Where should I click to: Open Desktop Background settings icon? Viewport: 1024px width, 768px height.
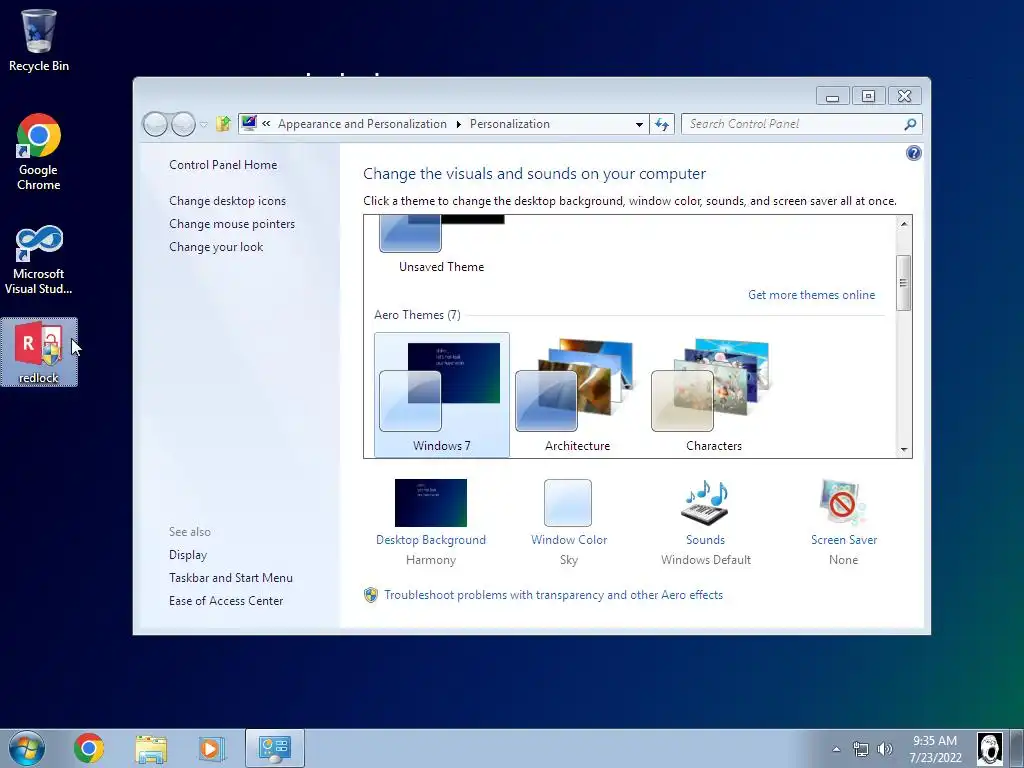pyautogui.click(x=431, y=503)
